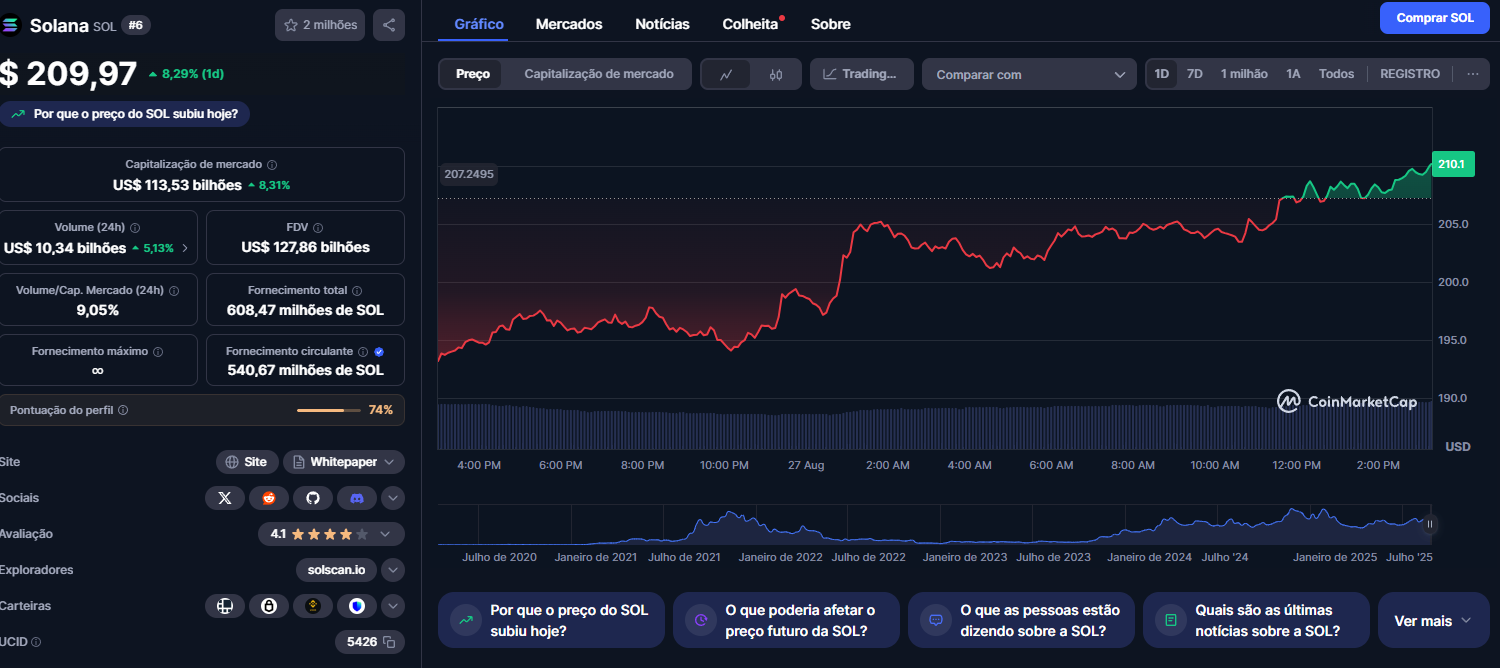Click the verified badge by Fornecimento circulante
The height and width of the screenshot is (668, 1500).
[x=379, y=351]
